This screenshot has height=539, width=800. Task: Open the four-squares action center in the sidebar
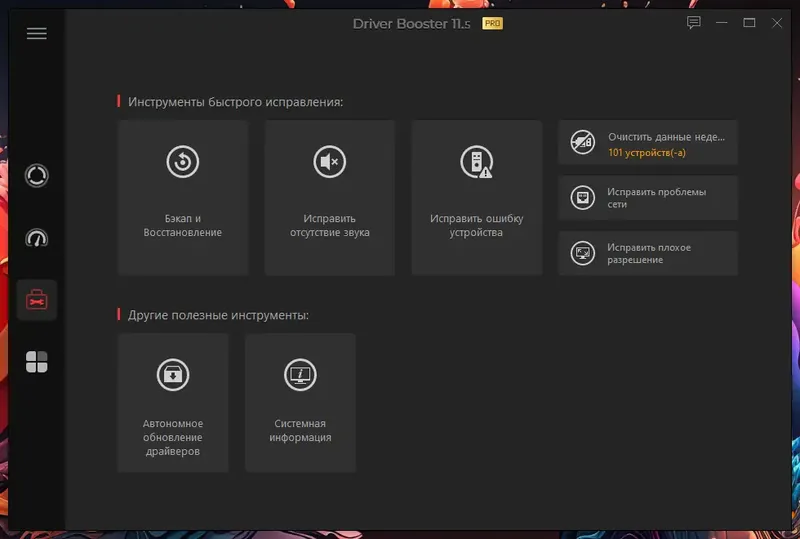(x=36, y=362)
